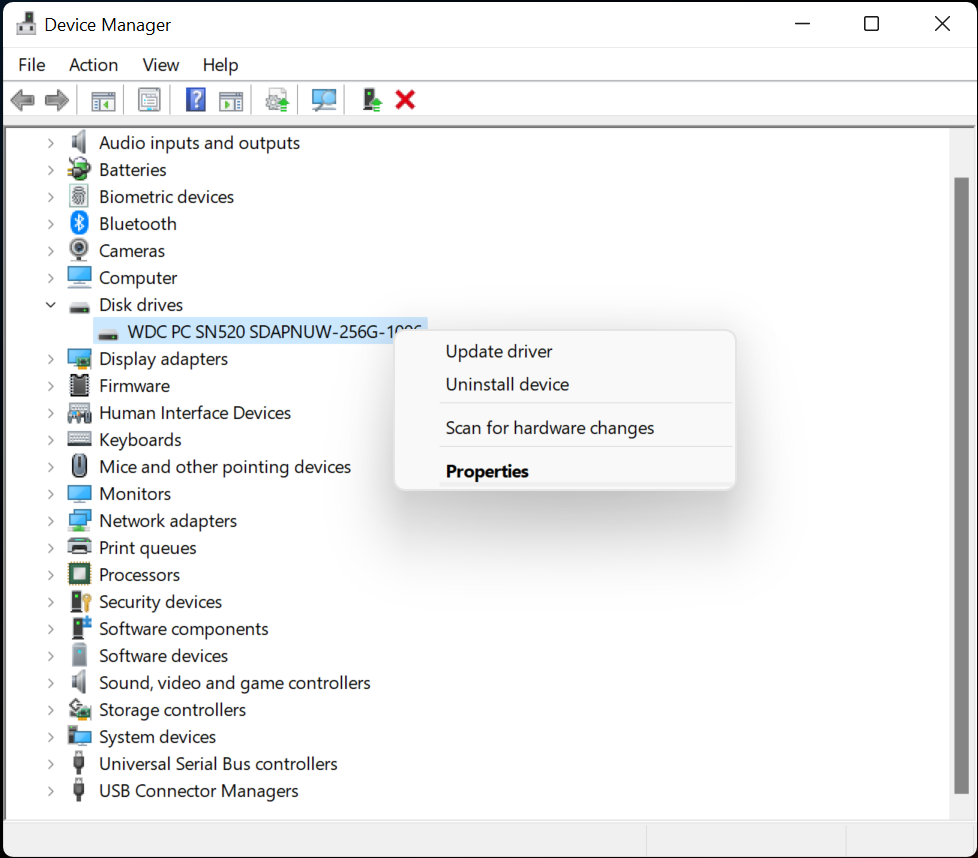Viewport: 978px width, 858px height.
Task: Click the red X Uninstall device toolbar icon
Action: click(406, 99)
